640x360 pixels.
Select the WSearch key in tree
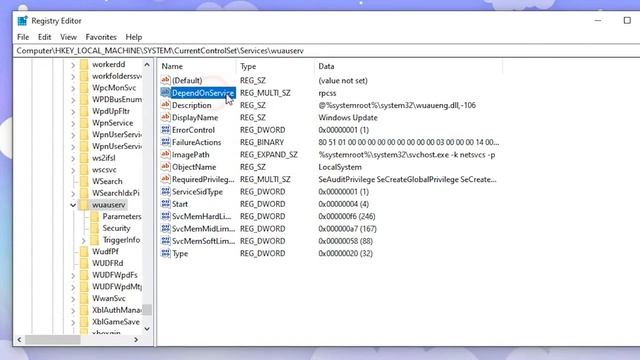[107, 181]
